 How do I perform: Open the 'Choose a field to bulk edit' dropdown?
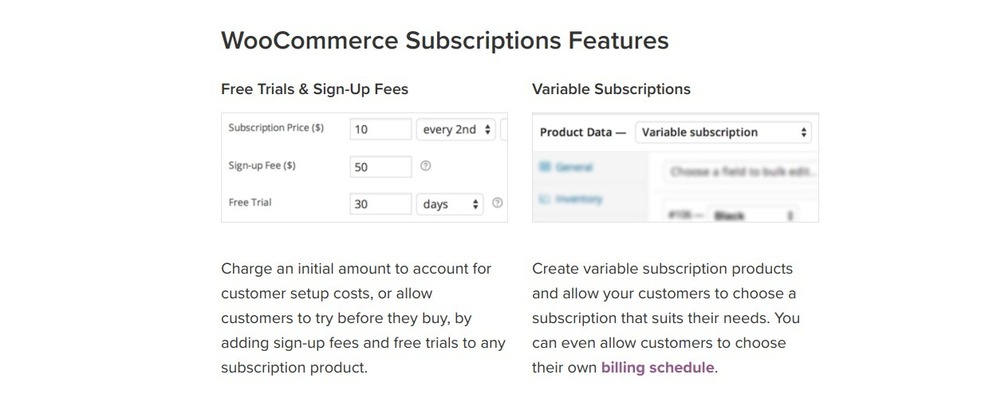point(738,171)
